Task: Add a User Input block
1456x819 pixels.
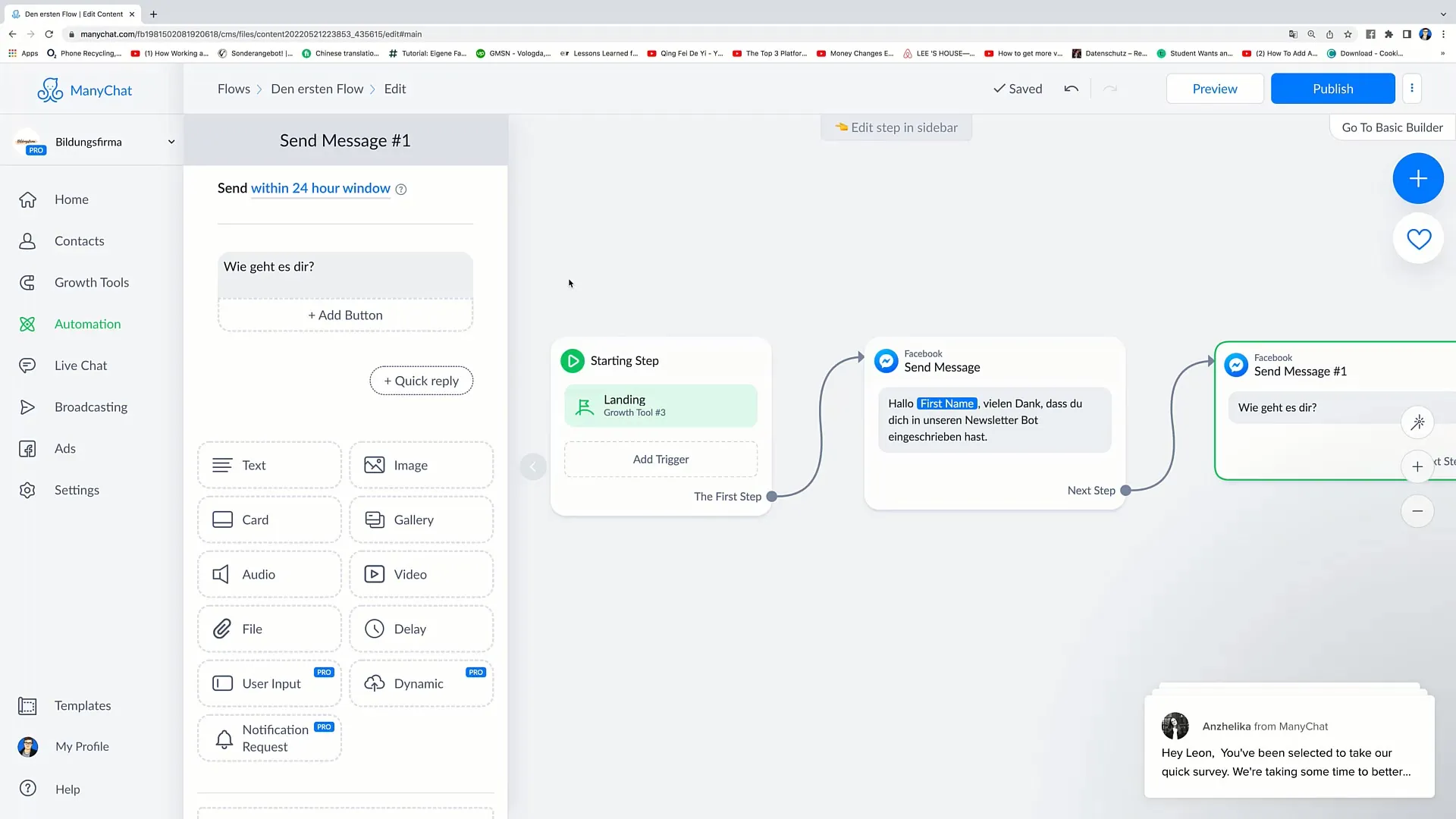Action: (x=269, y=684)
